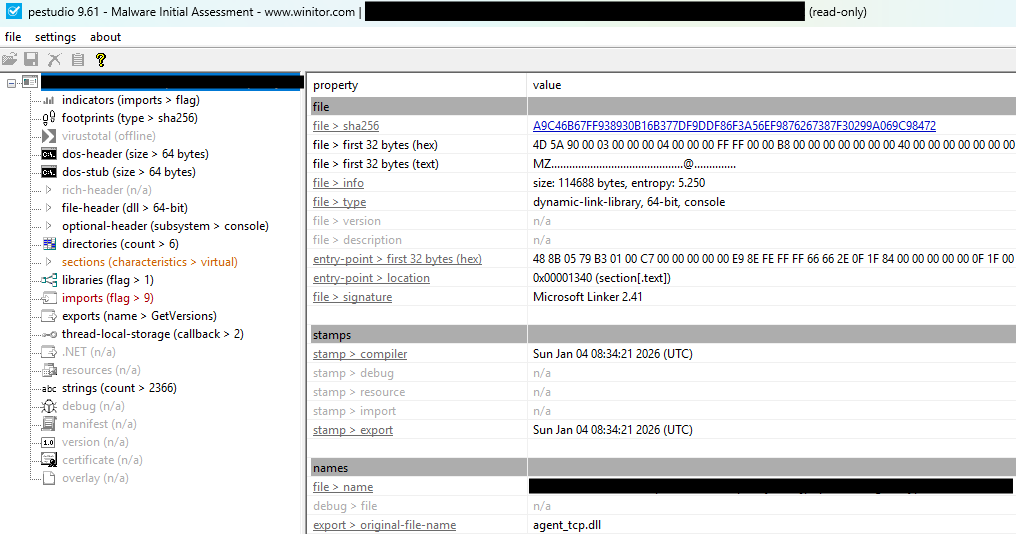This screenshot has height=534, width=1016.
Task: Click the abc icon beside strings
Action: 49,388
